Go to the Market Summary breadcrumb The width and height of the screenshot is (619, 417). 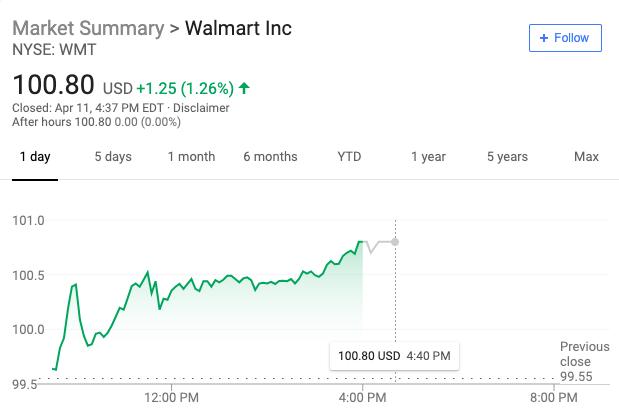[88, 28]
